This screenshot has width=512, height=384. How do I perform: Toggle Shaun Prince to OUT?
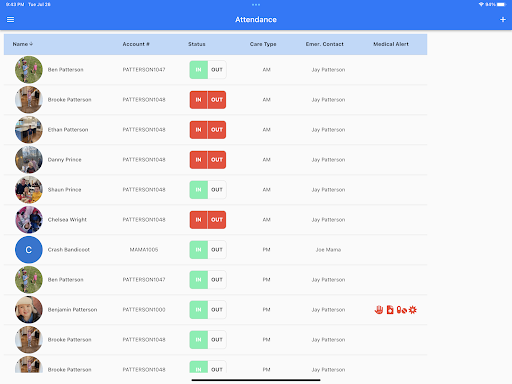[217, 190]
